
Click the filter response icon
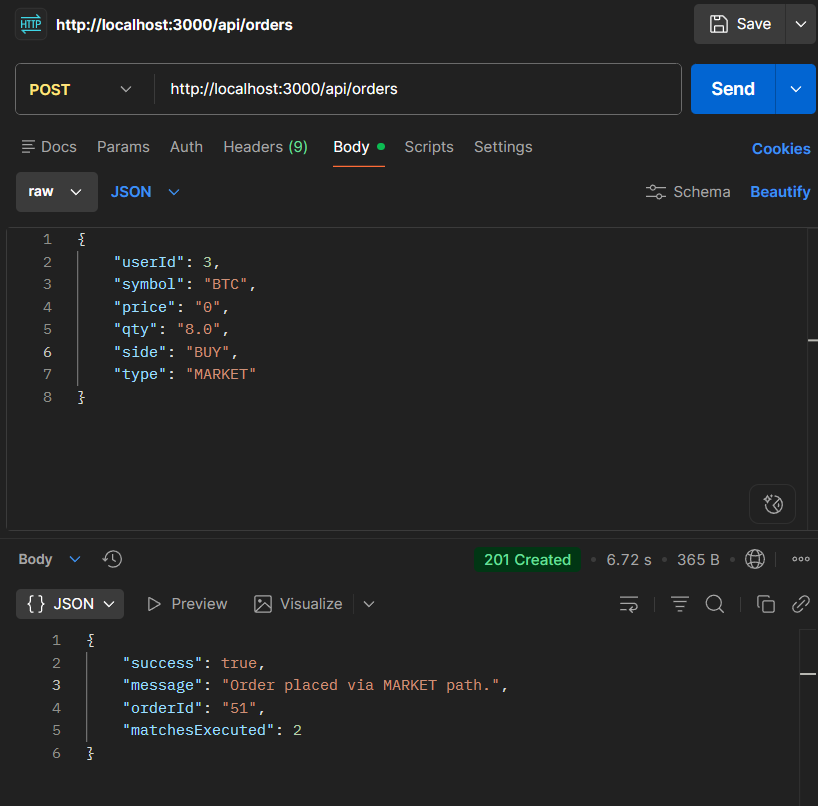tap(680, 604)
